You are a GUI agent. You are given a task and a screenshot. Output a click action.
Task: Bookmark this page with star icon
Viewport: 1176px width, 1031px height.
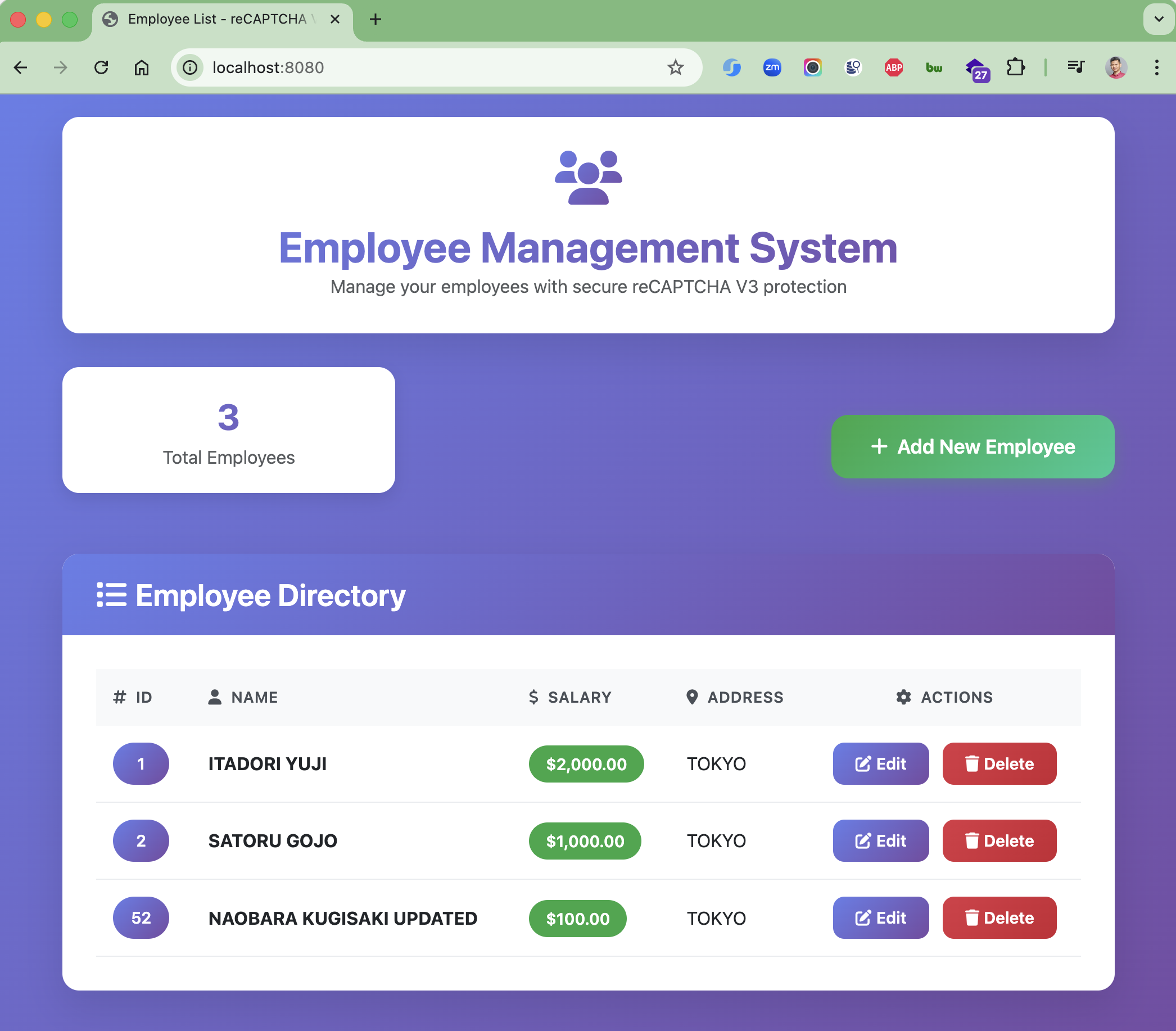[675, 67]
